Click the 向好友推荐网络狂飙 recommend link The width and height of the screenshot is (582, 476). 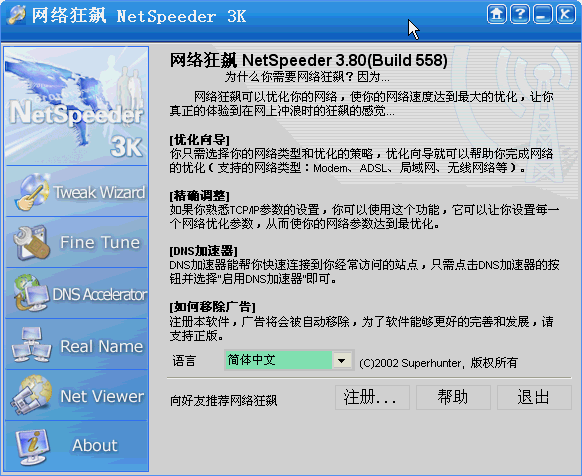(x=223, y=401)
